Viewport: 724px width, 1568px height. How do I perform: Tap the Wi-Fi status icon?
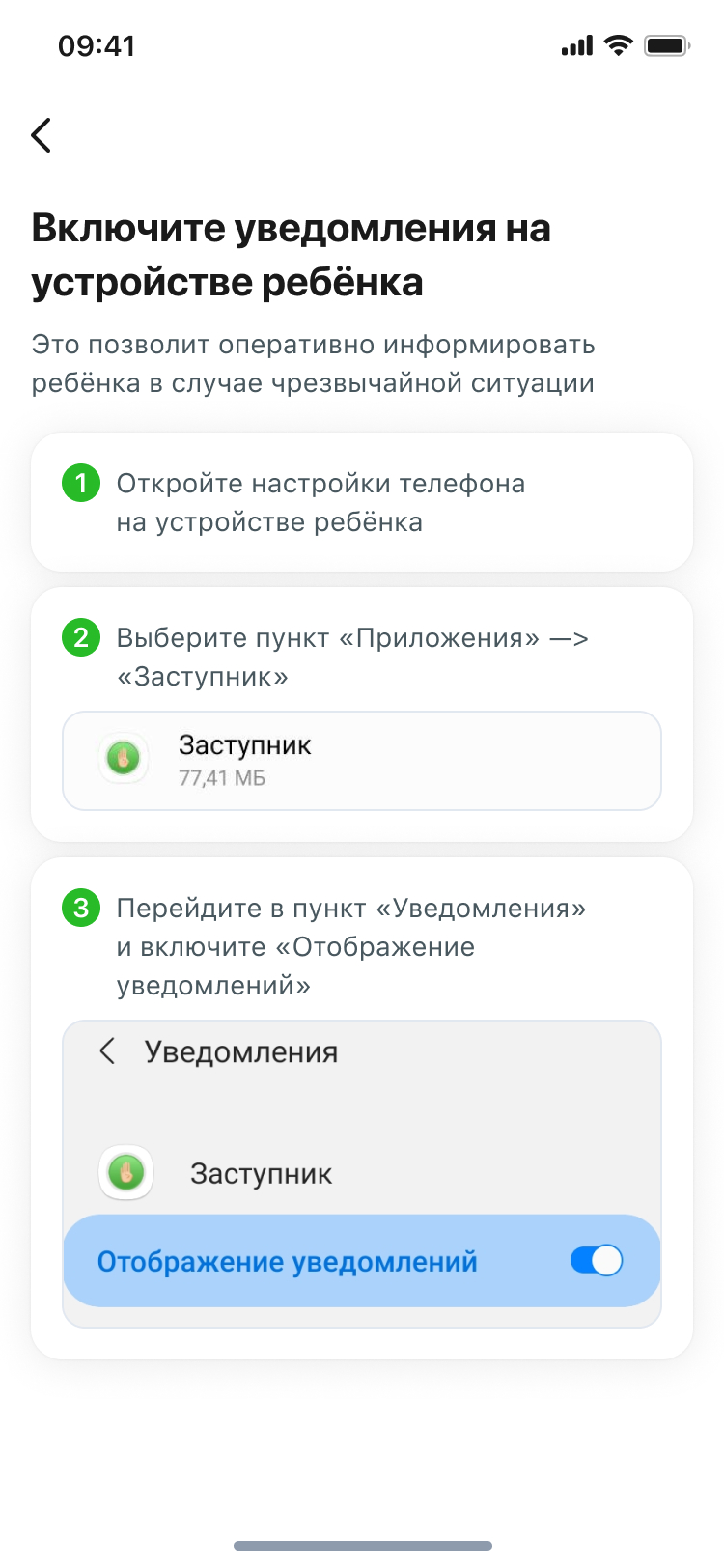618,45
